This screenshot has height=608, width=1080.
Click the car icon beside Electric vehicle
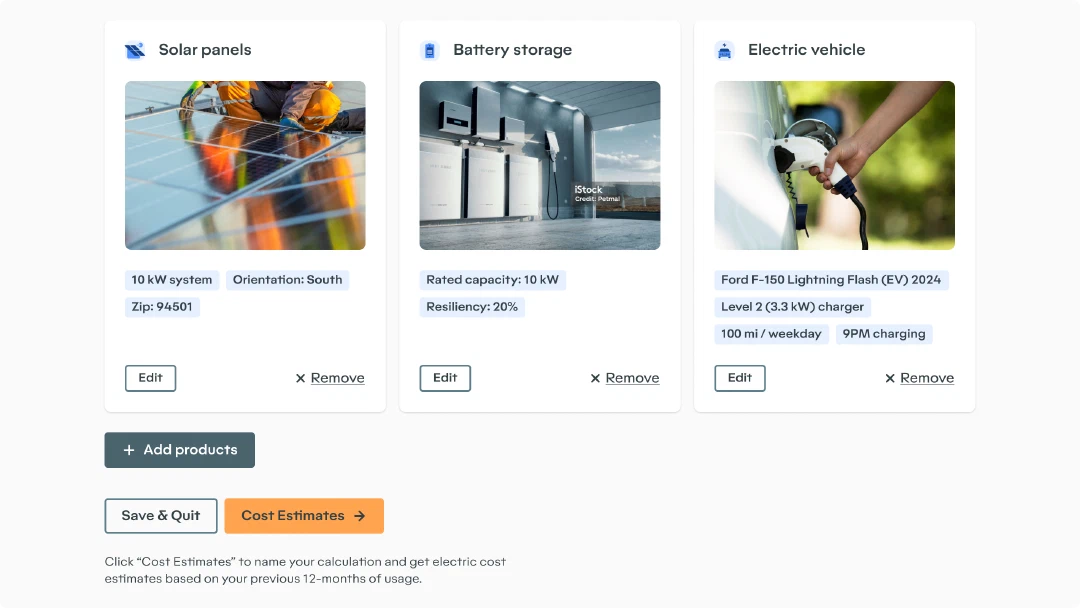[x=725, y=50]
